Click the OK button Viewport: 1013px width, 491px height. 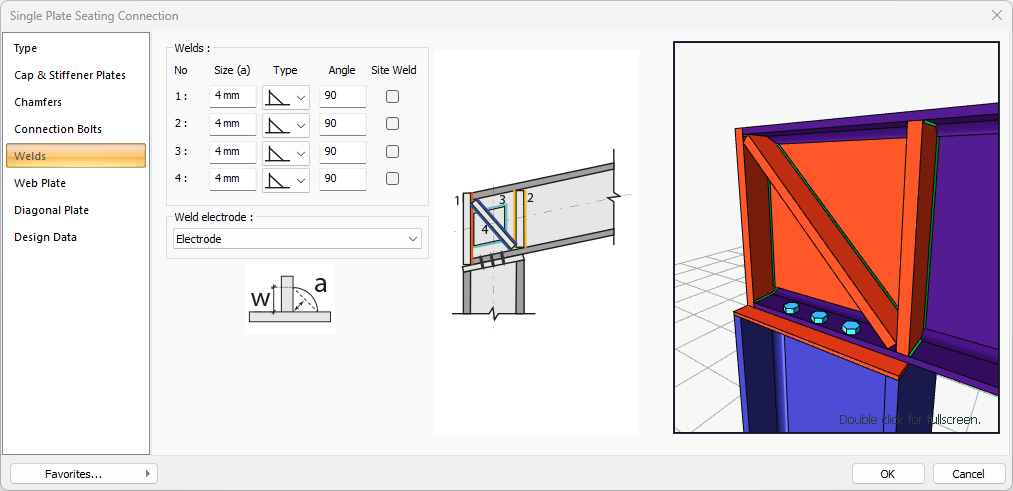point(887,474)
